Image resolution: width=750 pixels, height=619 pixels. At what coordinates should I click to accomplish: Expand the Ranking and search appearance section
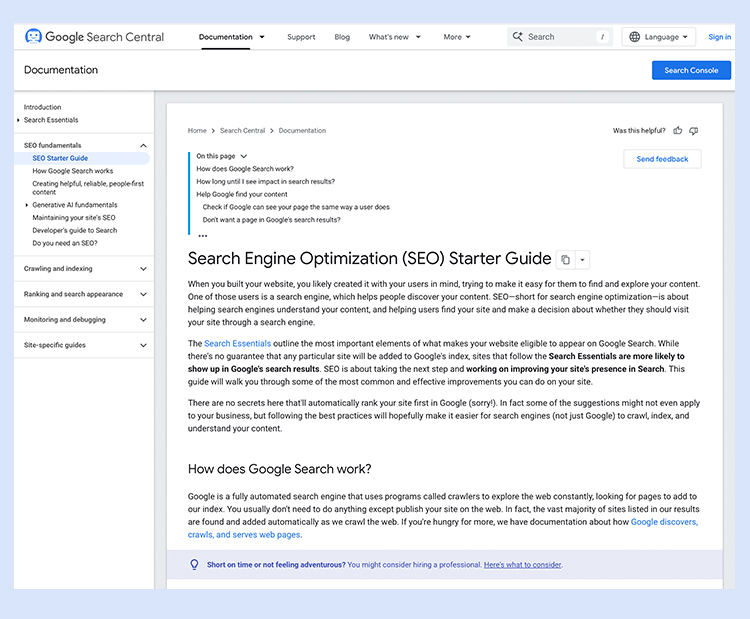pyautogui.click(x=143, y=294)
